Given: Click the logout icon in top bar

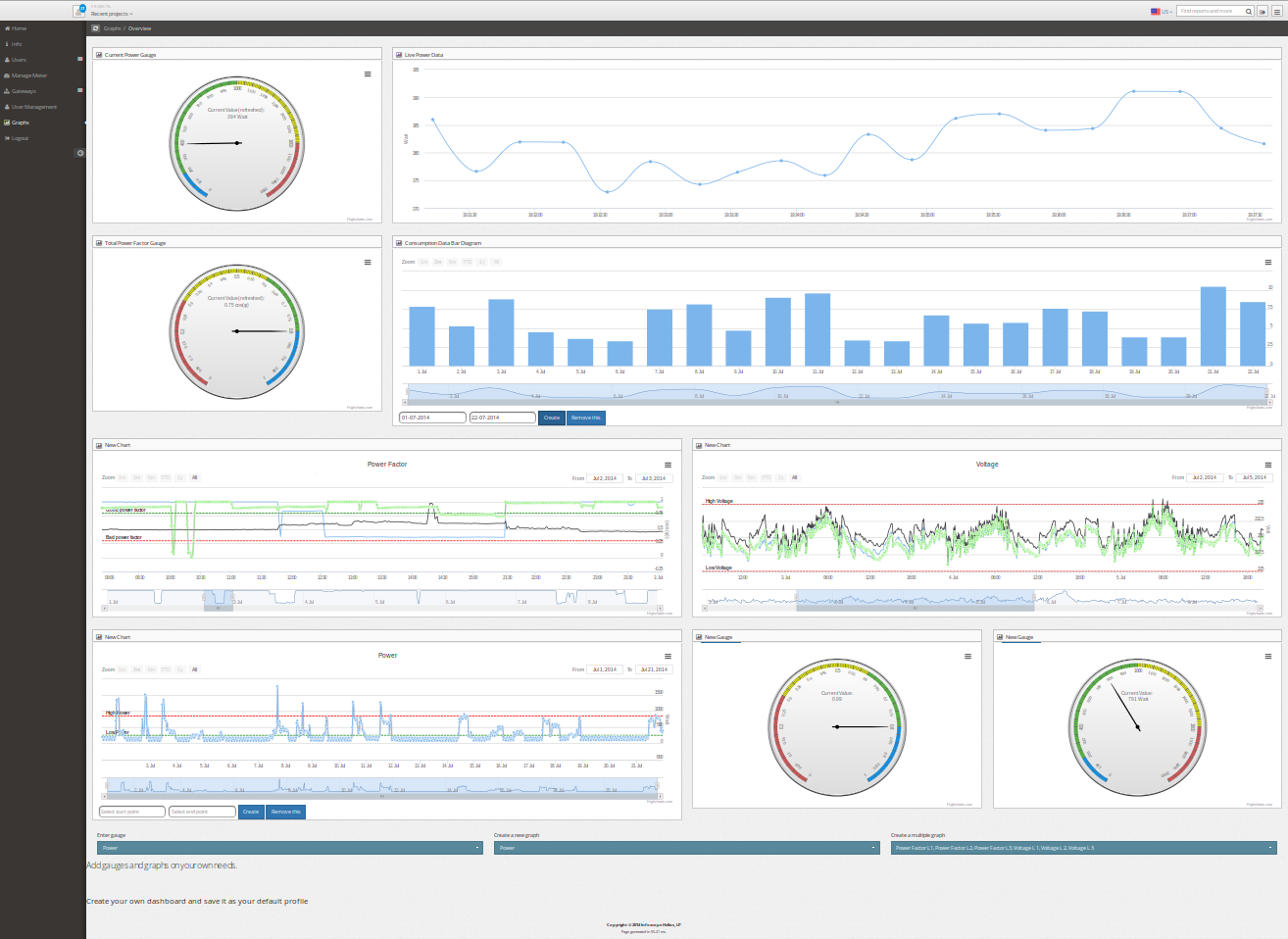Looking at the screenshot, I should pyautogui.click(x=1263, y=11).
